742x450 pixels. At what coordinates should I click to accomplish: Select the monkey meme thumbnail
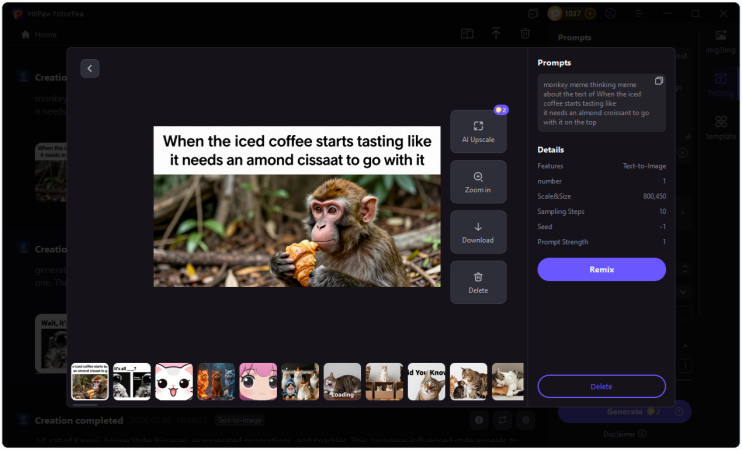click(x=90, y=381)
